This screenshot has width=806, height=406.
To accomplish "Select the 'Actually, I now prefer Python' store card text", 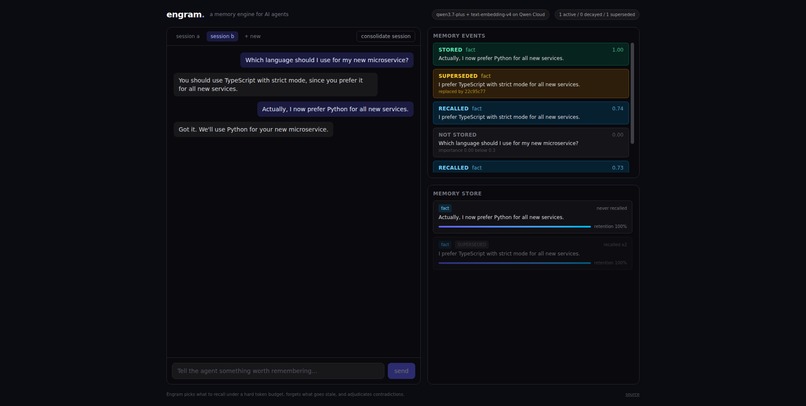I will tap(501, 217).
